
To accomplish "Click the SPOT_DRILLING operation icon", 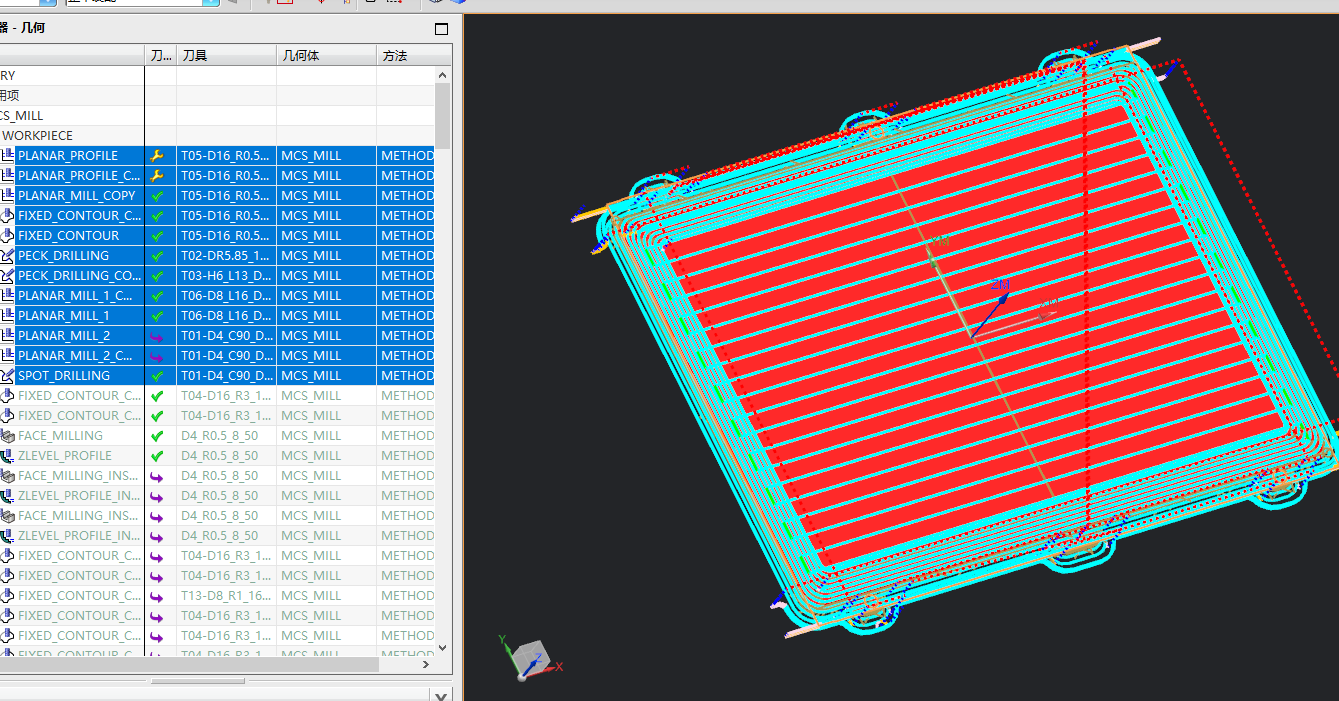I will pyautogui.click(x=8, y=376).
